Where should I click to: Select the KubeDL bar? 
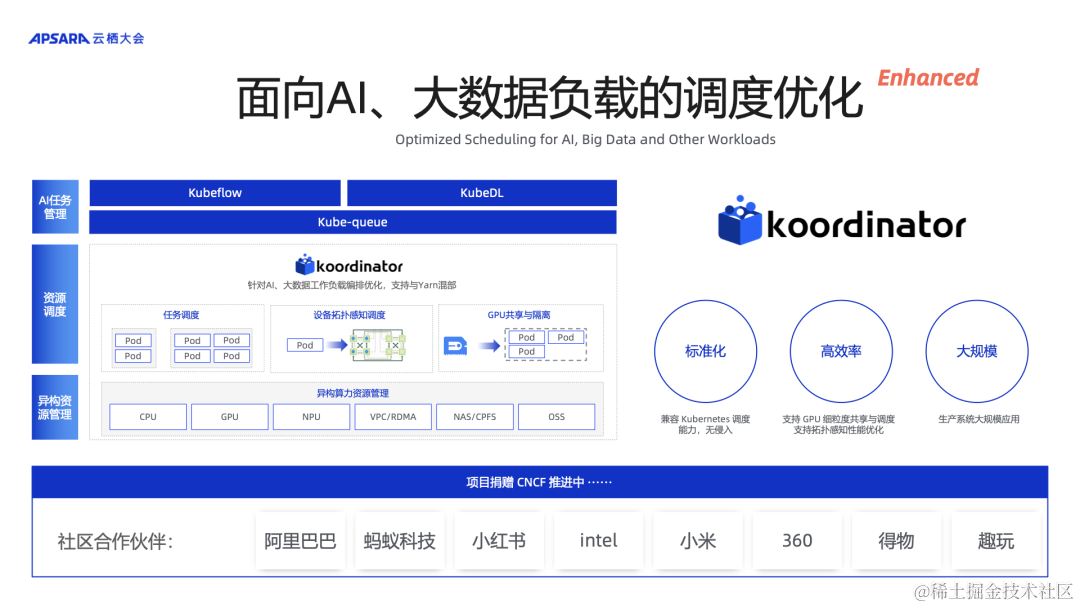click(x=481, y=193)
